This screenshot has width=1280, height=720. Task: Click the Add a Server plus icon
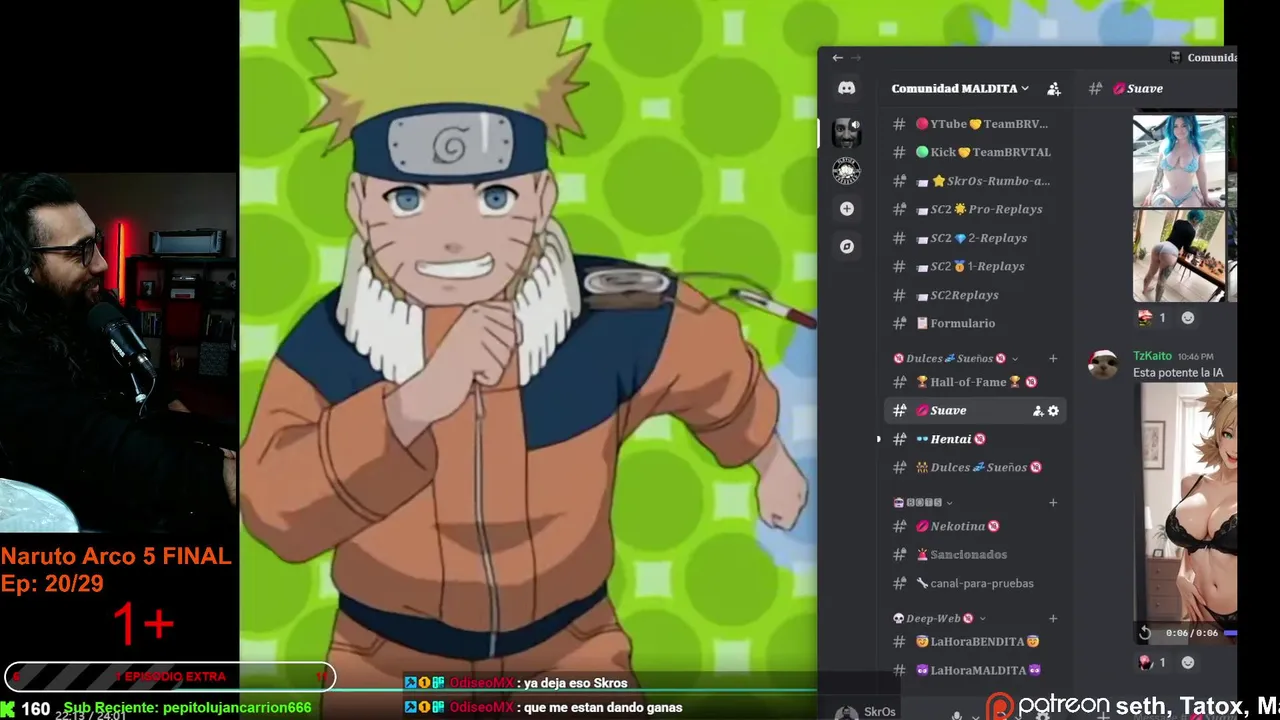847,209
